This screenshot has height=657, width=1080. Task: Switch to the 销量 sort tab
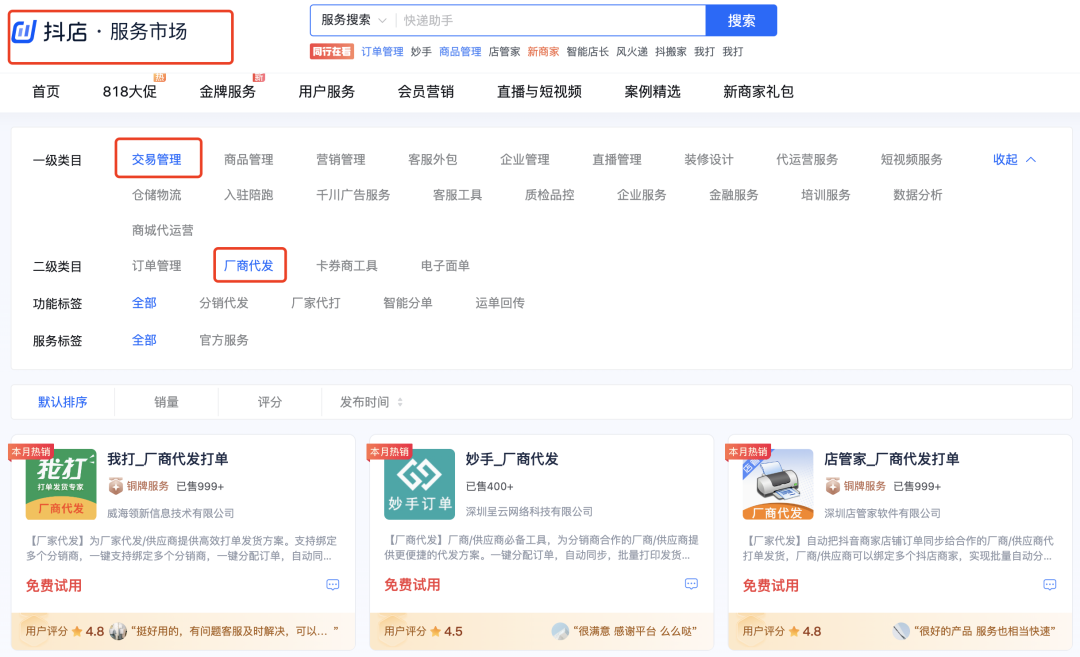168,401
